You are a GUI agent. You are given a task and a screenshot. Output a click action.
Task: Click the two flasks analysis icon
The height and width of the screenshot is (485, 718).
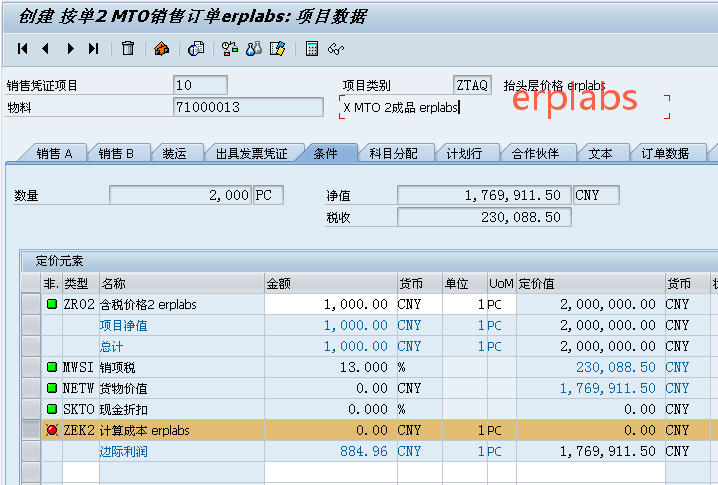click(x=254, y=48)
